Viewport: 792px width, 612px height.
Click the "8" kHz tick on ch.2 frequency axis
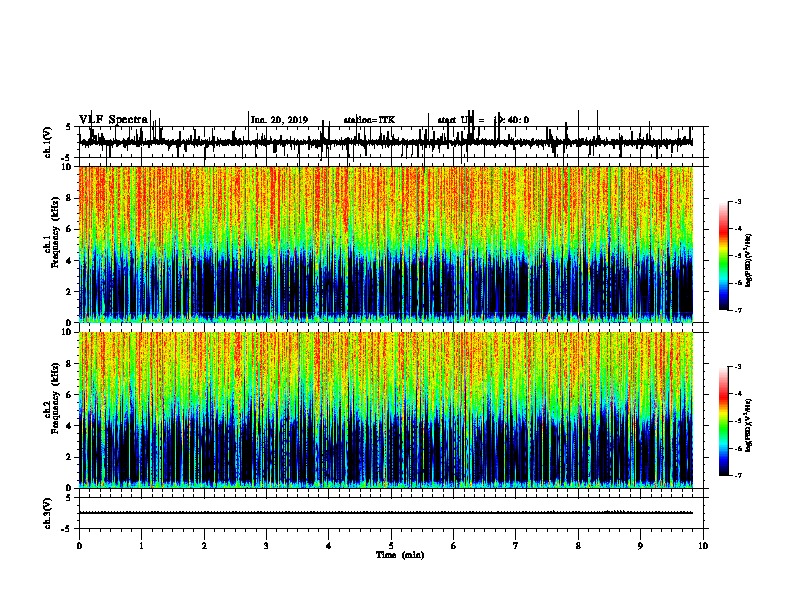coord(70,364)
